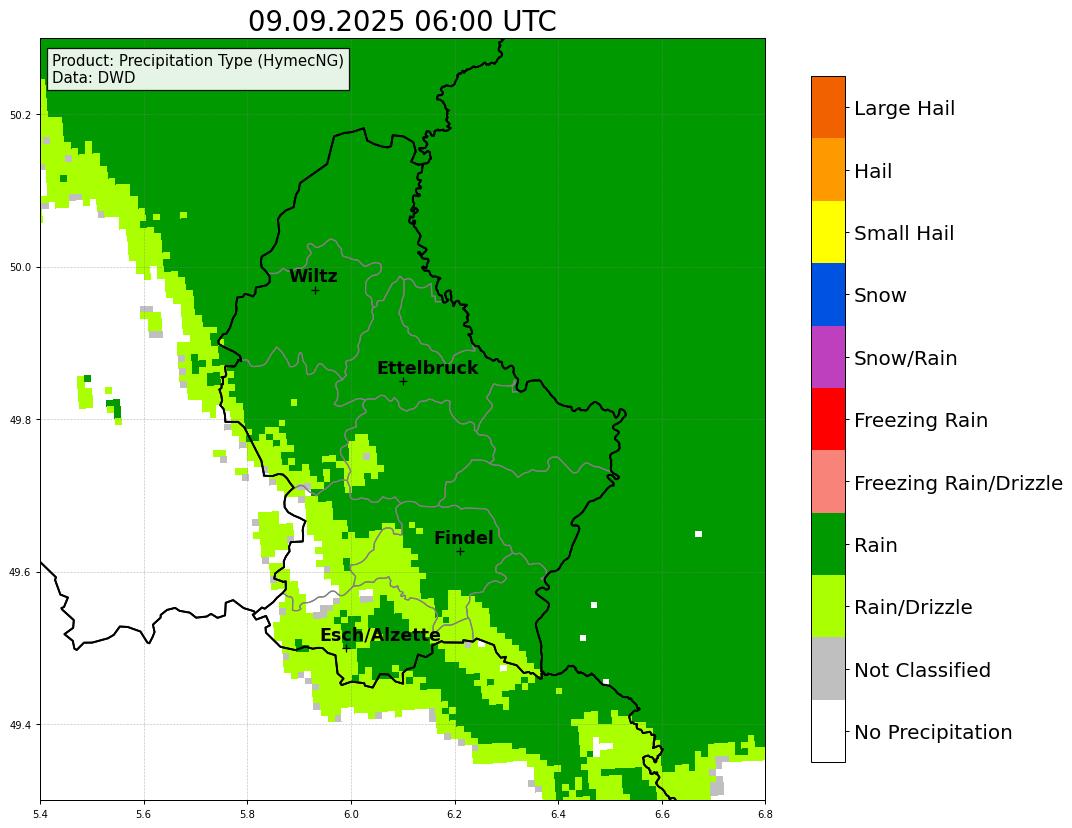
Task: Click the 'Large Hail' legend label
Action: click(904, 108)
